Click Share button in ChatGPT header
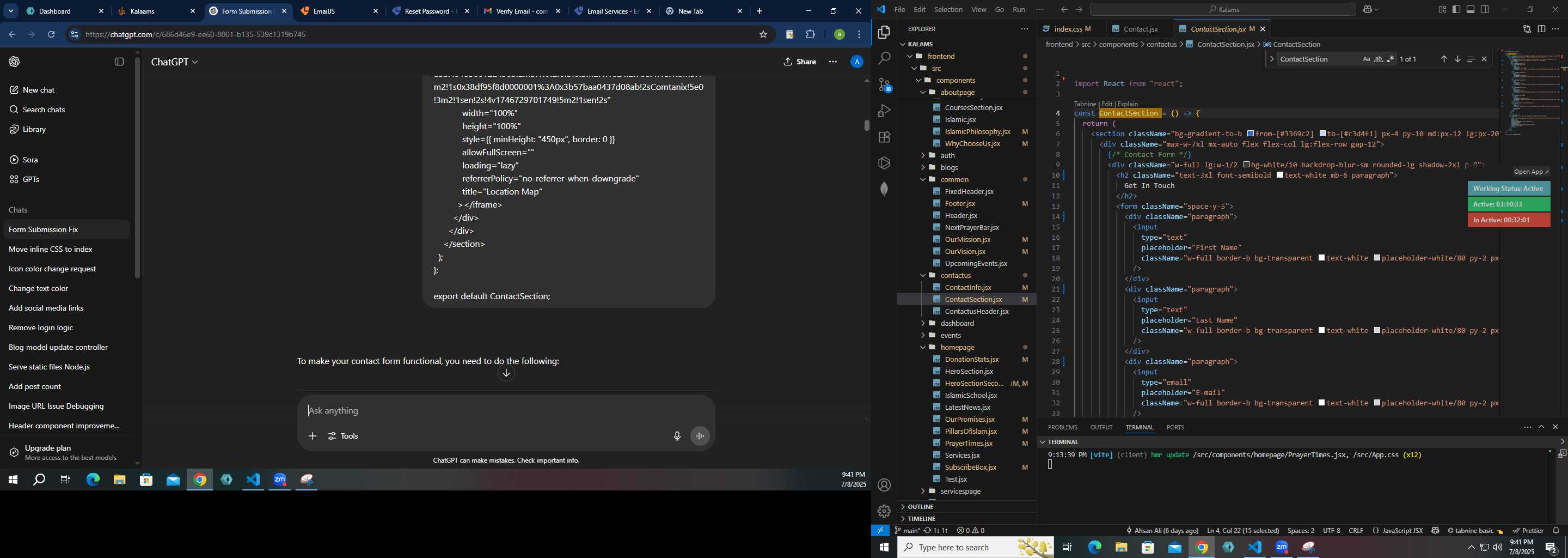This screenshot has width=1568, height=558. (800, 62)
